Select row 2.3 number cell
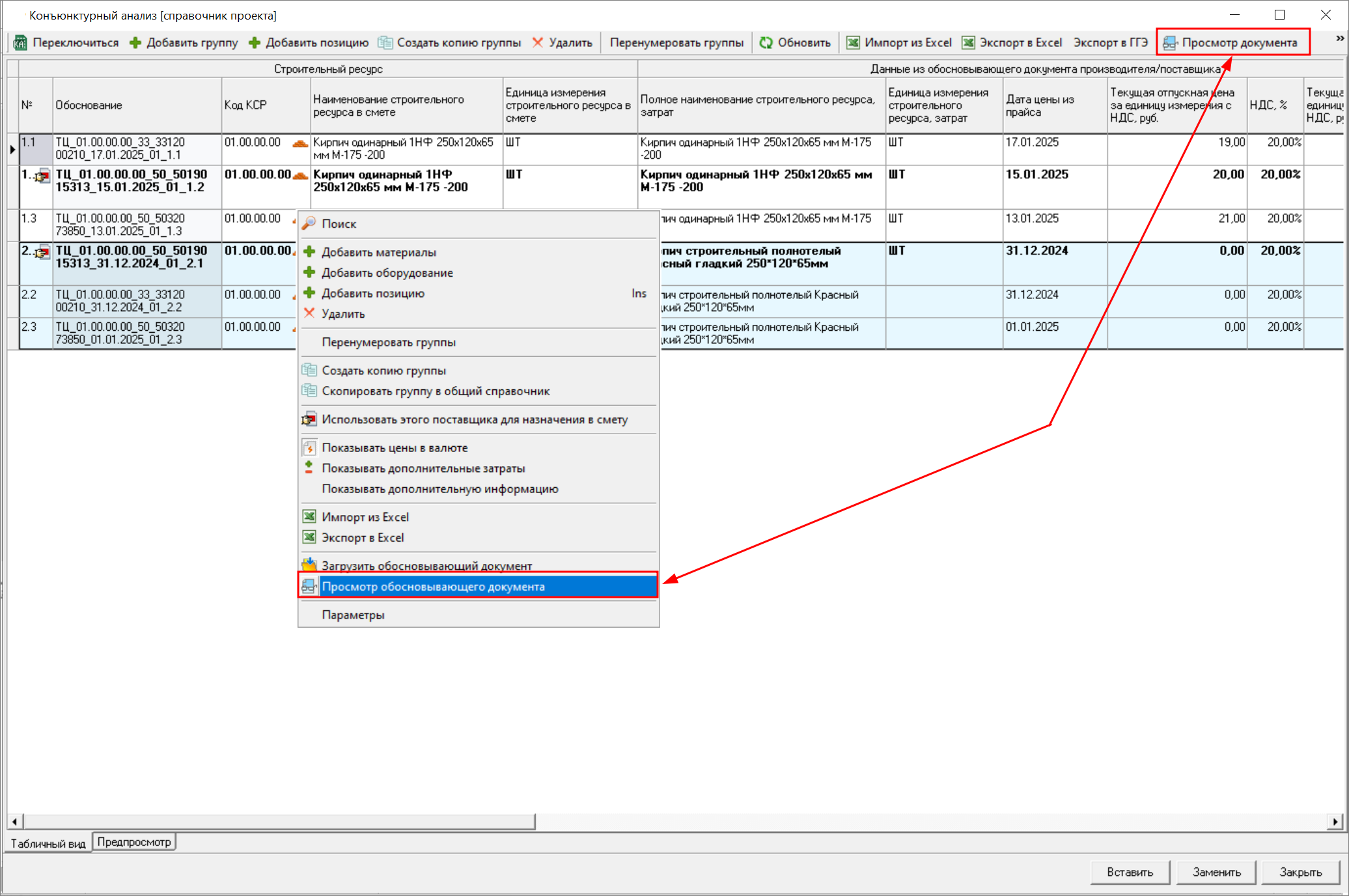 point(36,333)
